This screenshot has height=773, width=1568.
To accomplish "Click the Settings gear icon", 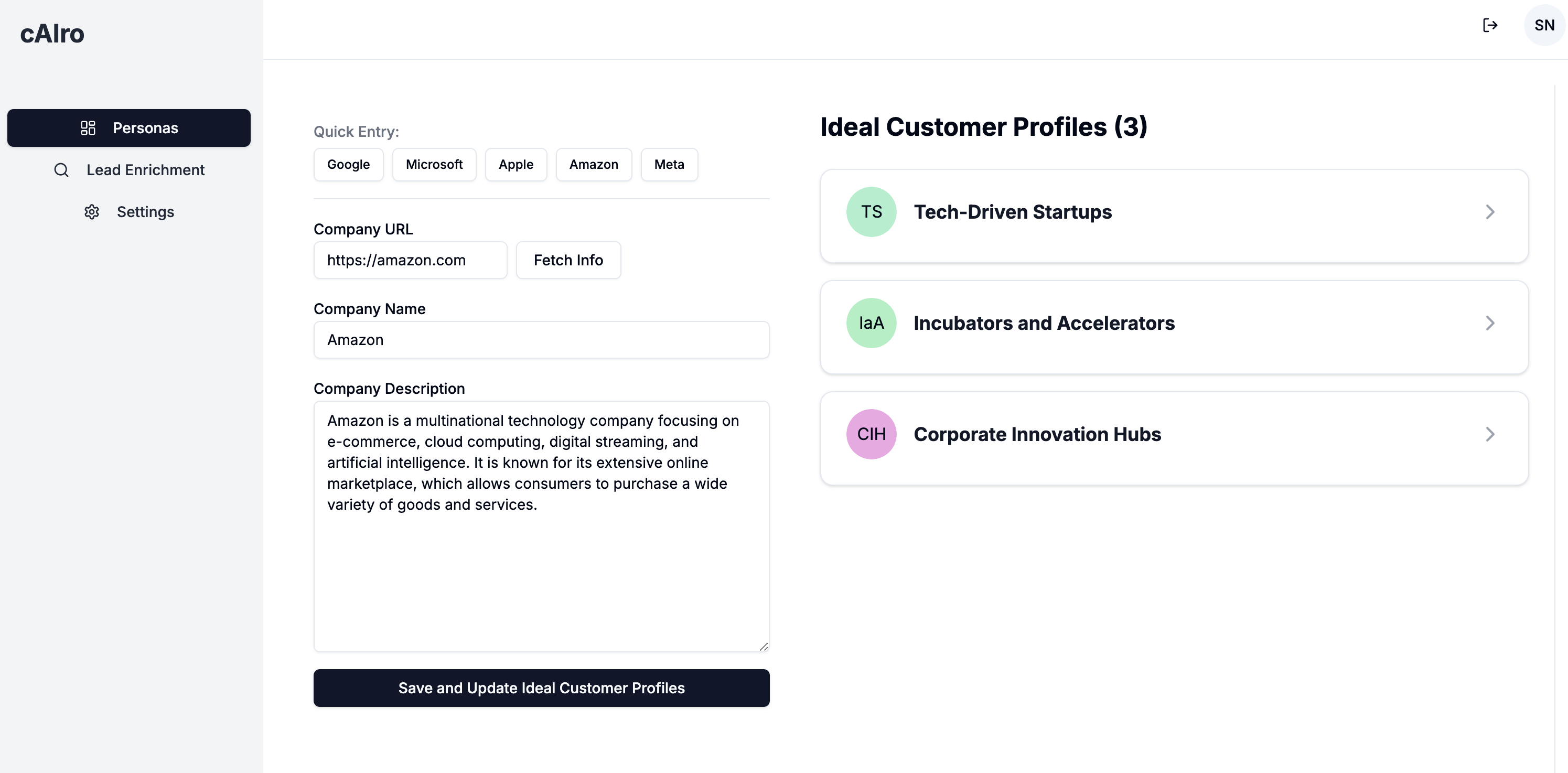I will click(92, 211).
